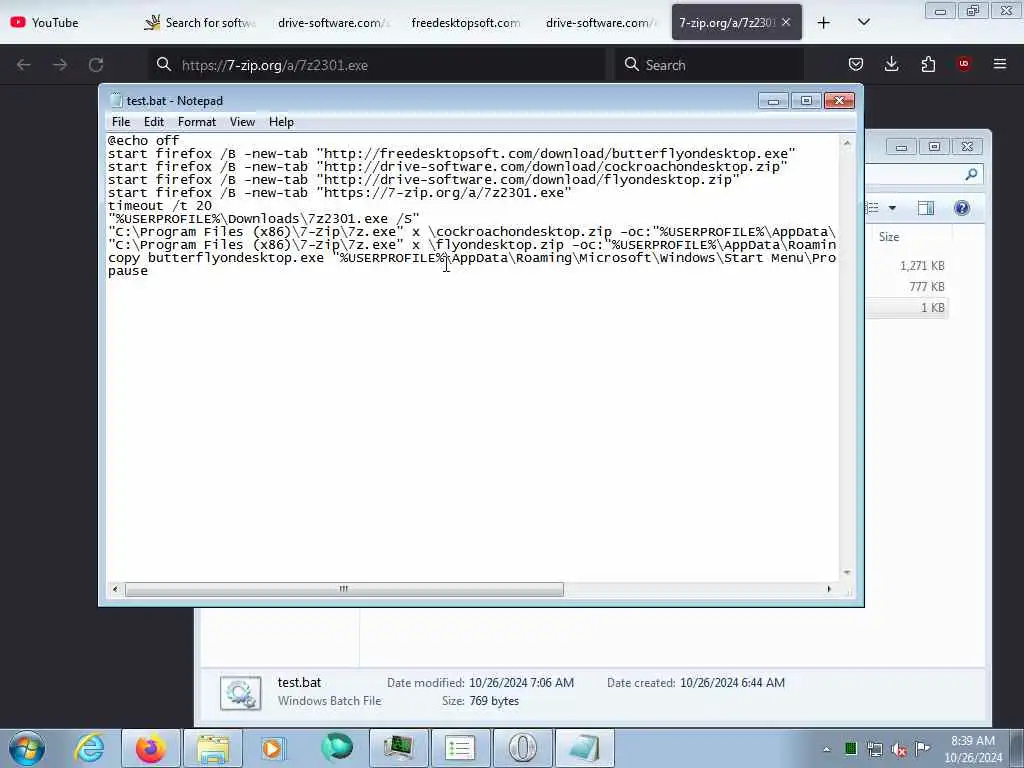Open the round zero taskbar app icon
Screen dimensions: 1024x768
coord(522,748)
